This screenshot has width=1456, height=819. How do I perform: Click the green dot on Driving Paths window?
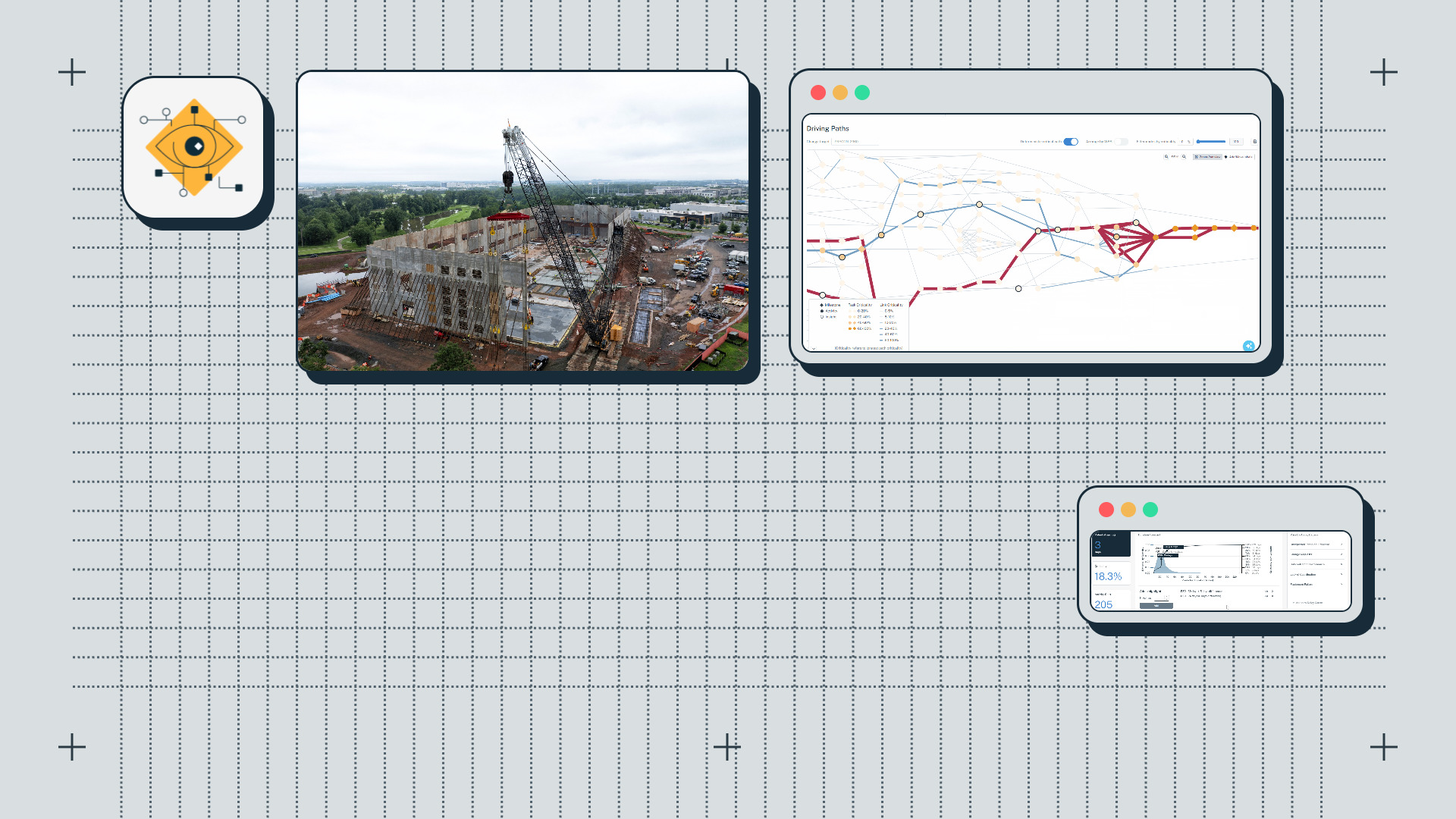pyautogui.click(x=862, y=93)
